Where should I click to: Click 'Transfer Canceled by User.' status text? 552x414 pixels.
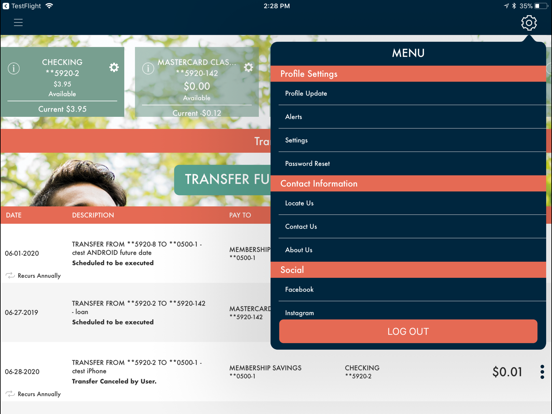click(x=114, y=381)
